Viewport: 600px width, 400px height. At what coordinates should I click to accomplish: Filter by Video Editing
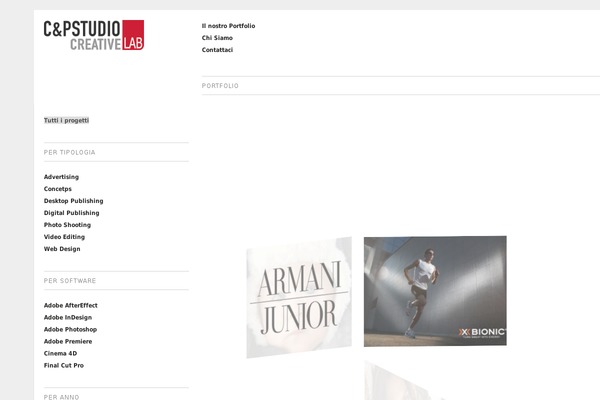(x=64, y=237)
